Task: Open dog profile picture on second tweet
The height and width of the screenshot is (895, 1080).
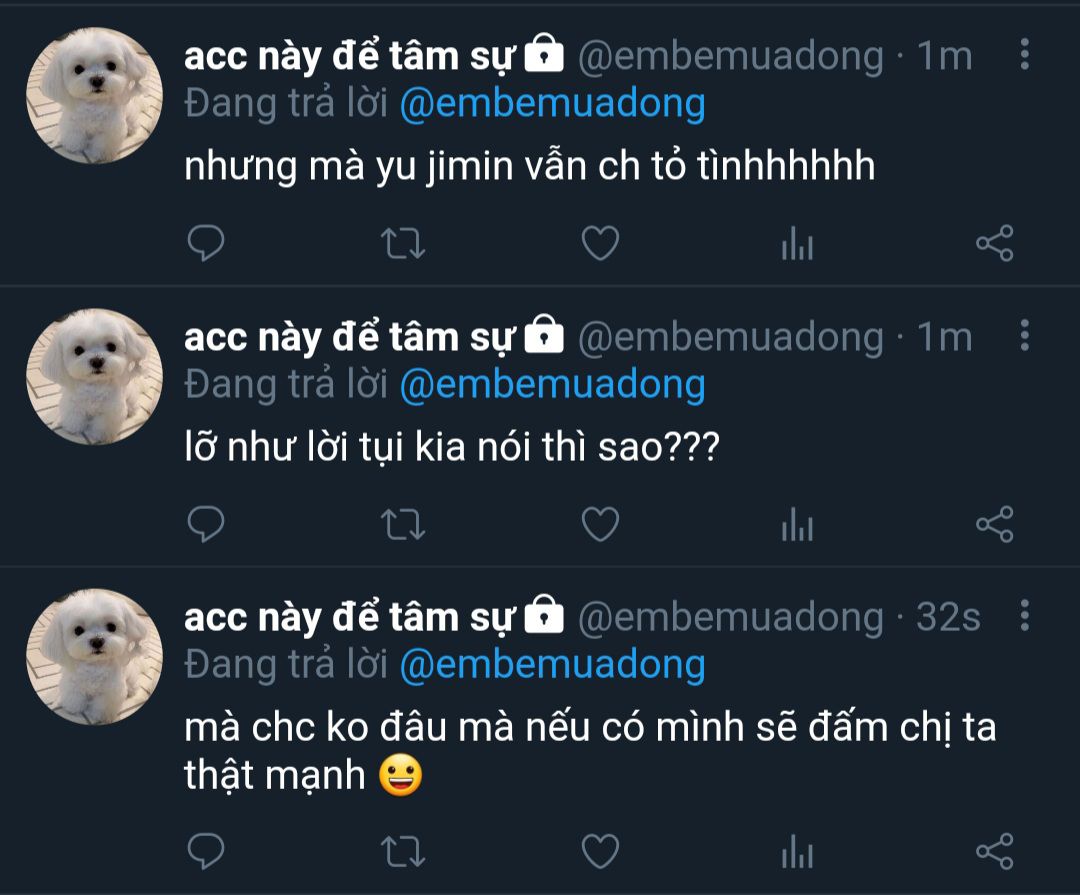Action: click(94, 376)
